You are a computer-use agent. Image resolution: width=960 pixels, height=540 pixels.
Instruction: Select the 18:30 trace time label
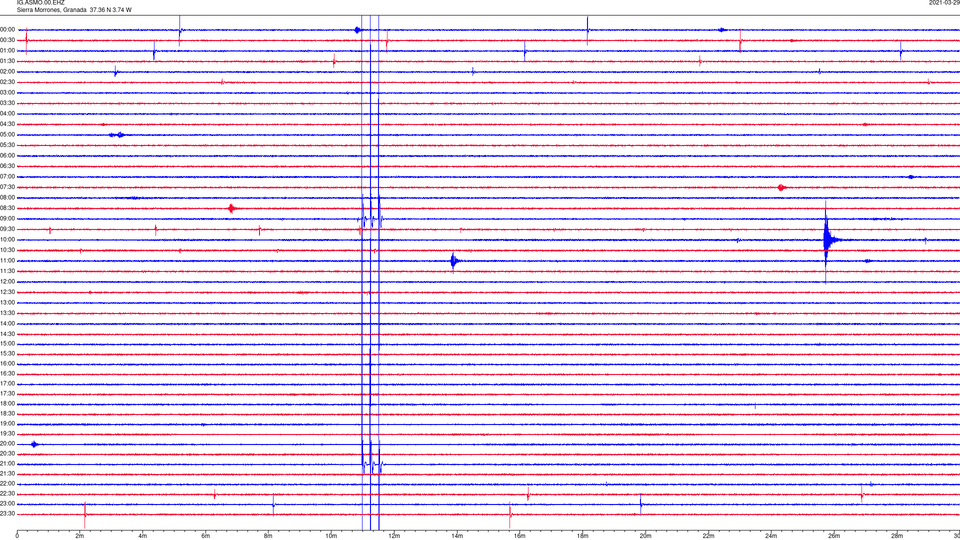click(x=8, y=414)
